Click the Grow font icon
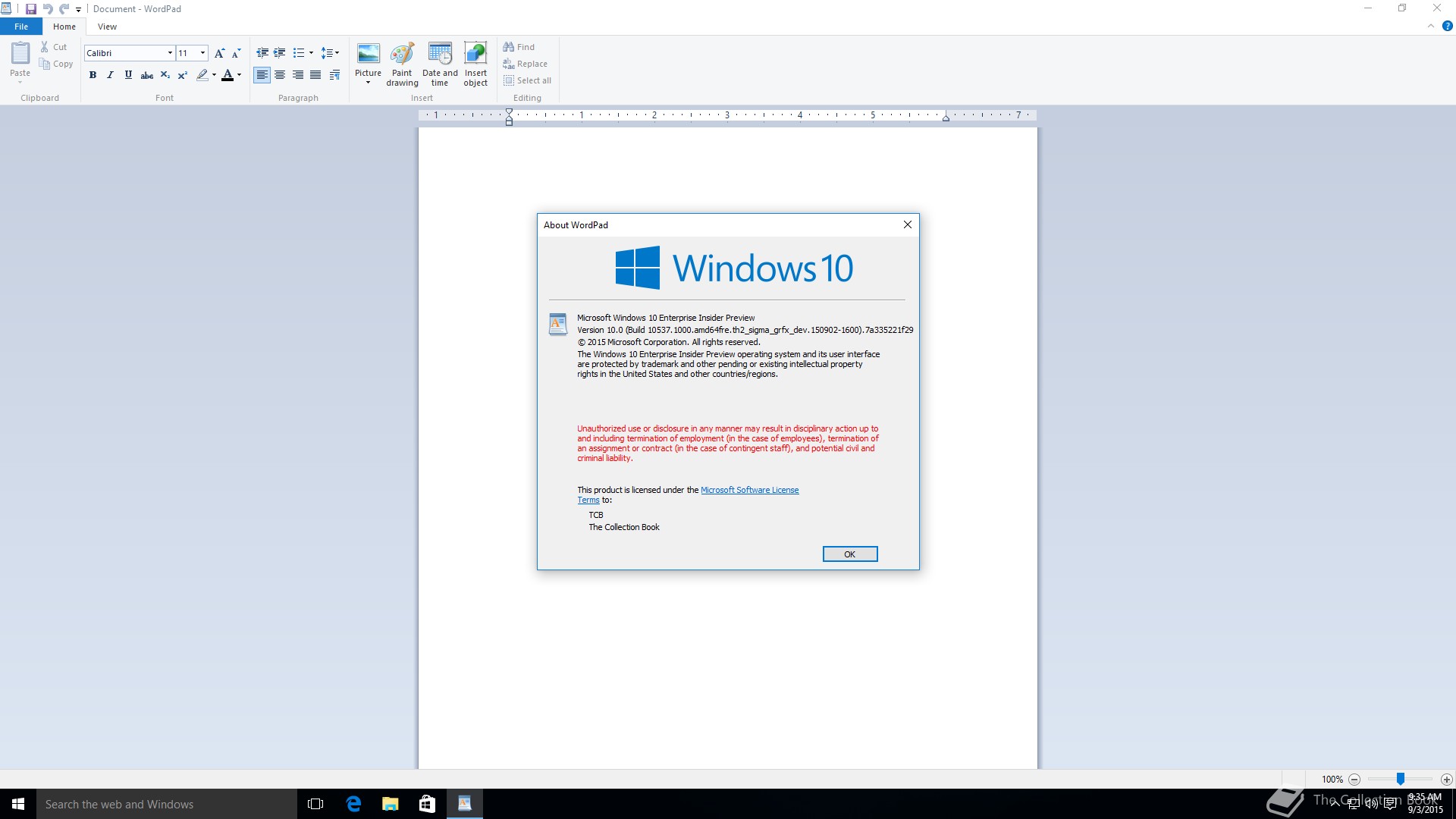 point(219,53)
